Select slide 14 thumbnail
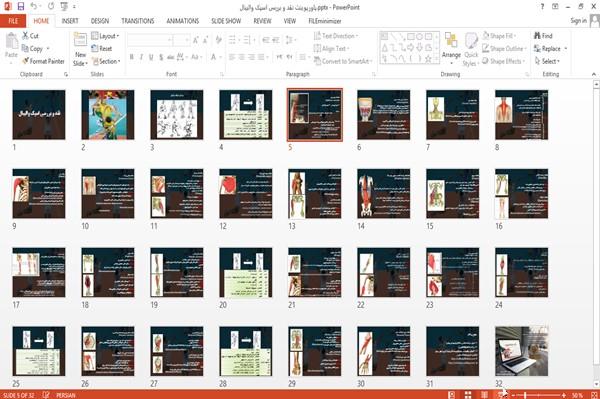 (x=383, y=194)
